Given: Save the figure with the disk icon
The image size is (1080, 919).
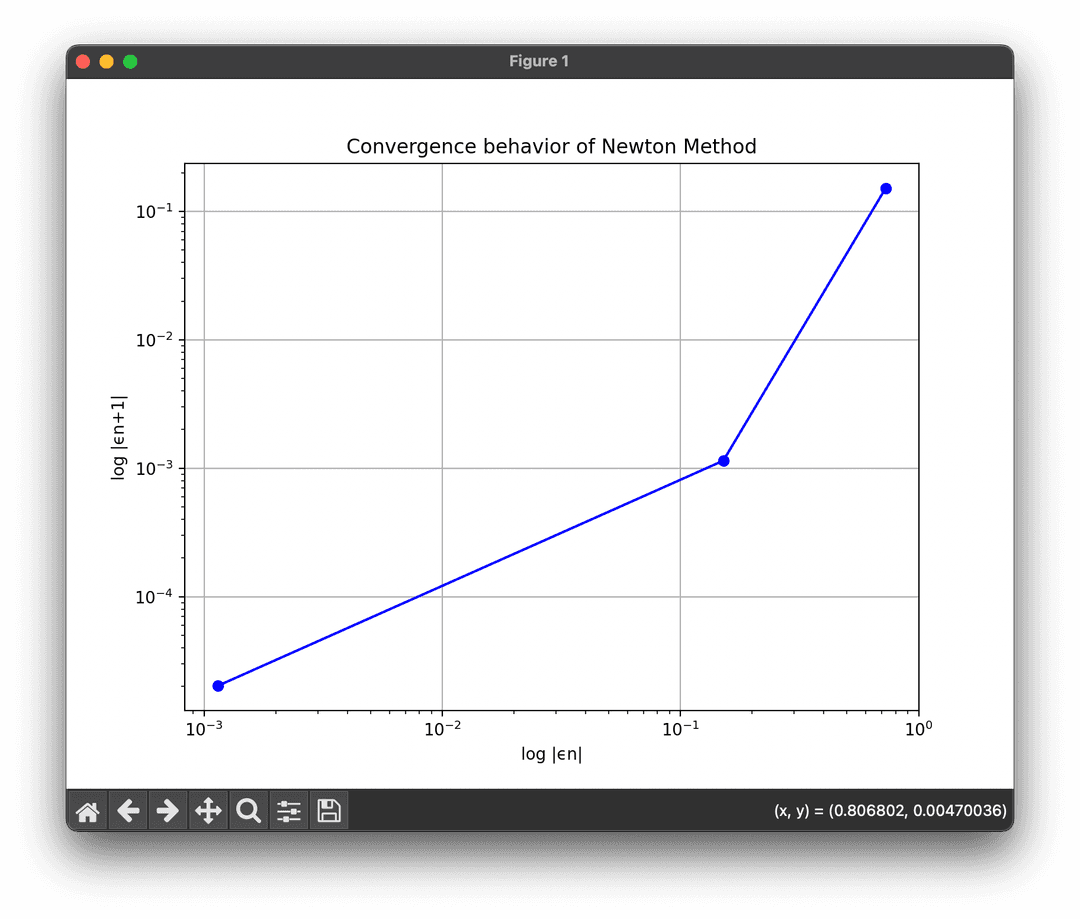Looking at the screenshot, I should 329,810.
